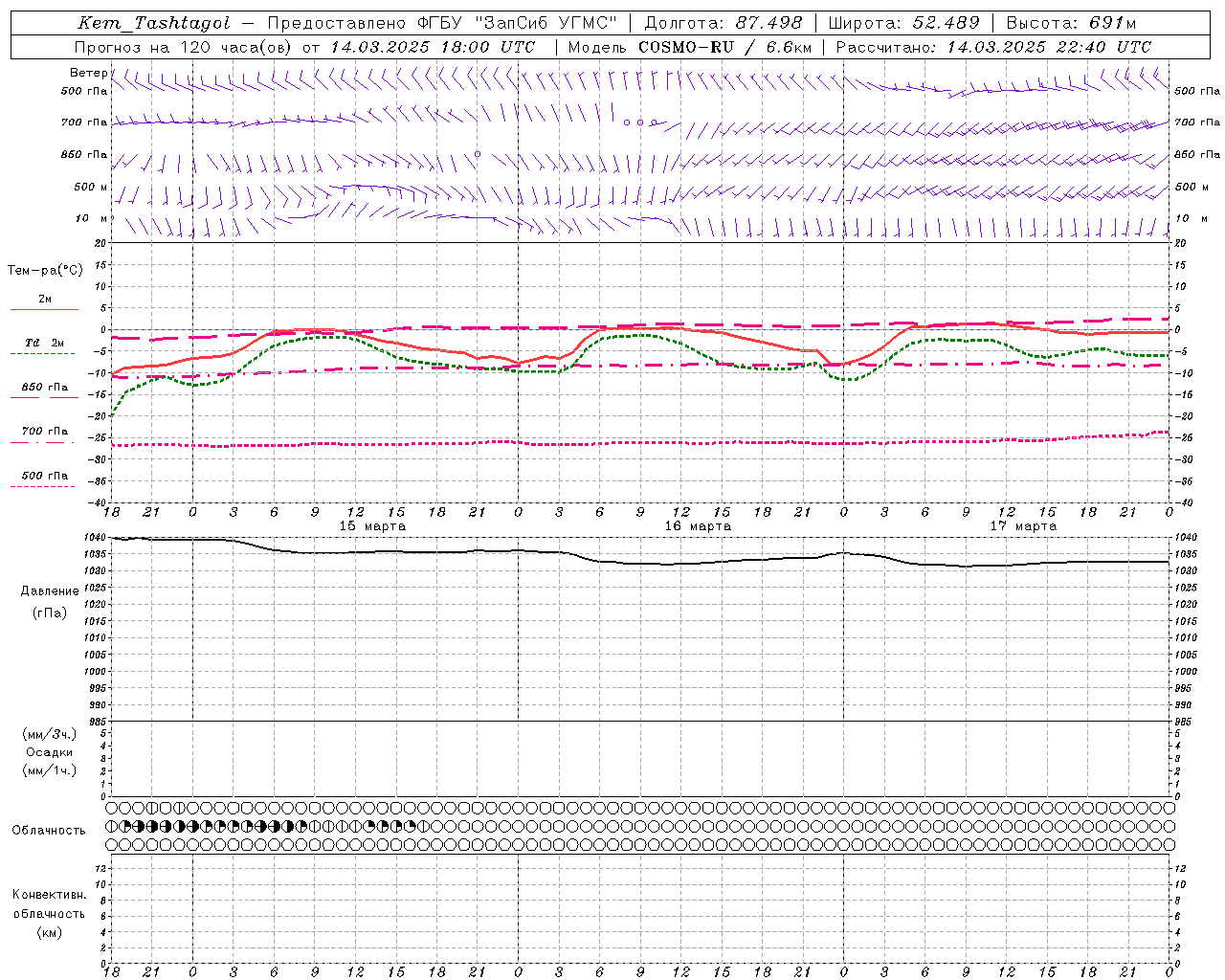Click the 500 гПа entry in temperature legend
Screen dimensions: 1225x980
[x=44, y=475]
